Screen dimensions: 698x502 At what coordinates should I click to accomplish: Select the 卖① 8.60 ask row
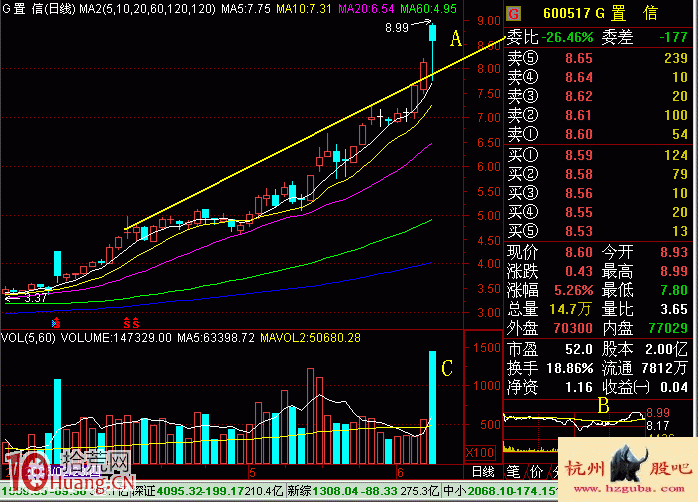coord(598,134)
